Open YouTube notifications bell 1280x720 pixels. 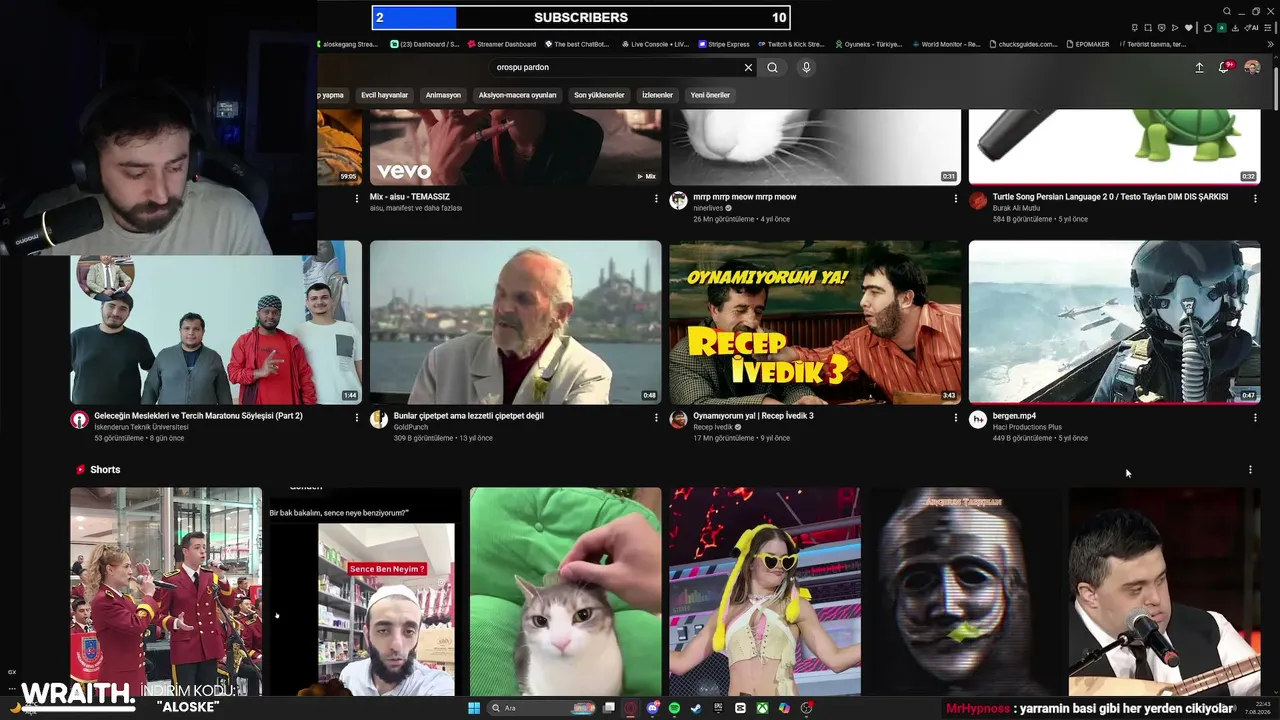coord(1223,67)
